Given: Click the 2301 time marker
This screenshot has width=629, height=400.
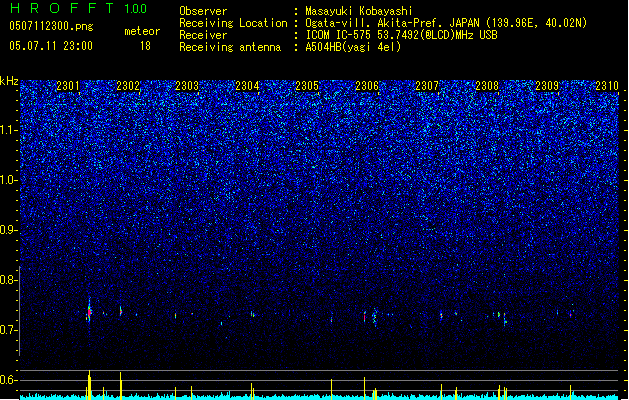Looking at the screenshot, I should (x=68, y=86).
